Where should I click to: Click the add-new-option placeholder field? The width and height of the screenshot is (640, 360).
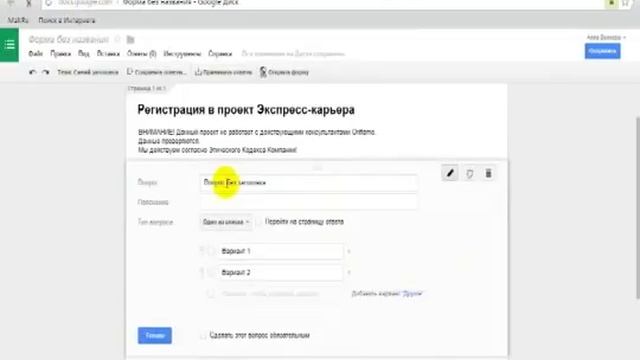(281, 293)
